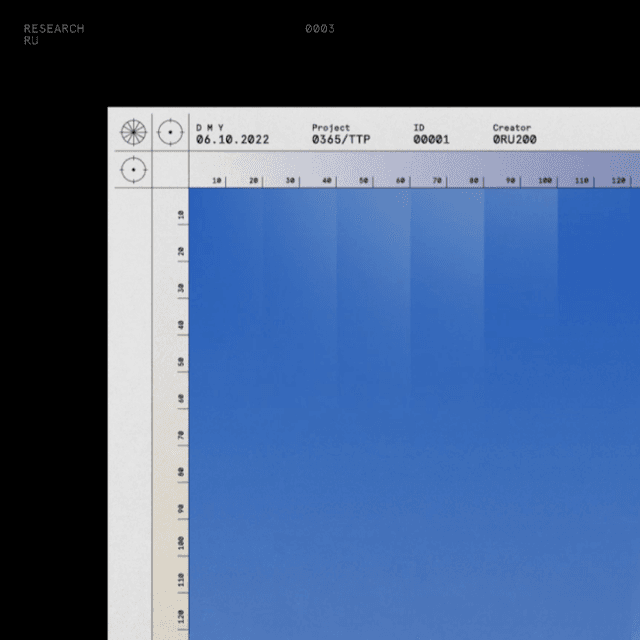The width and height of the screenshot is (640, 640).
Task: Click the radial wheel icon in header
Action: tap(133, 132)
